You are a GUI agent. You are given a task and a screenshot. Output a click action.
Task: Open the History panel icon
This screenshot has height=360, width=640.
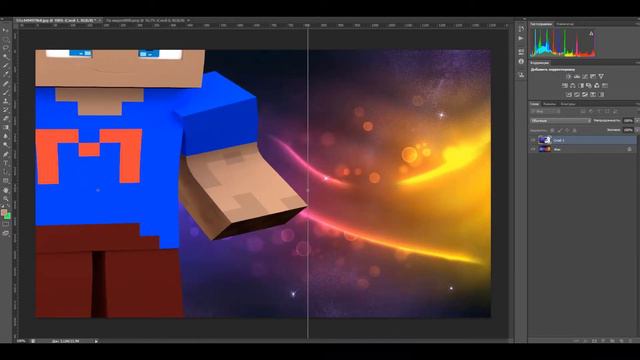tap(521, 29)
